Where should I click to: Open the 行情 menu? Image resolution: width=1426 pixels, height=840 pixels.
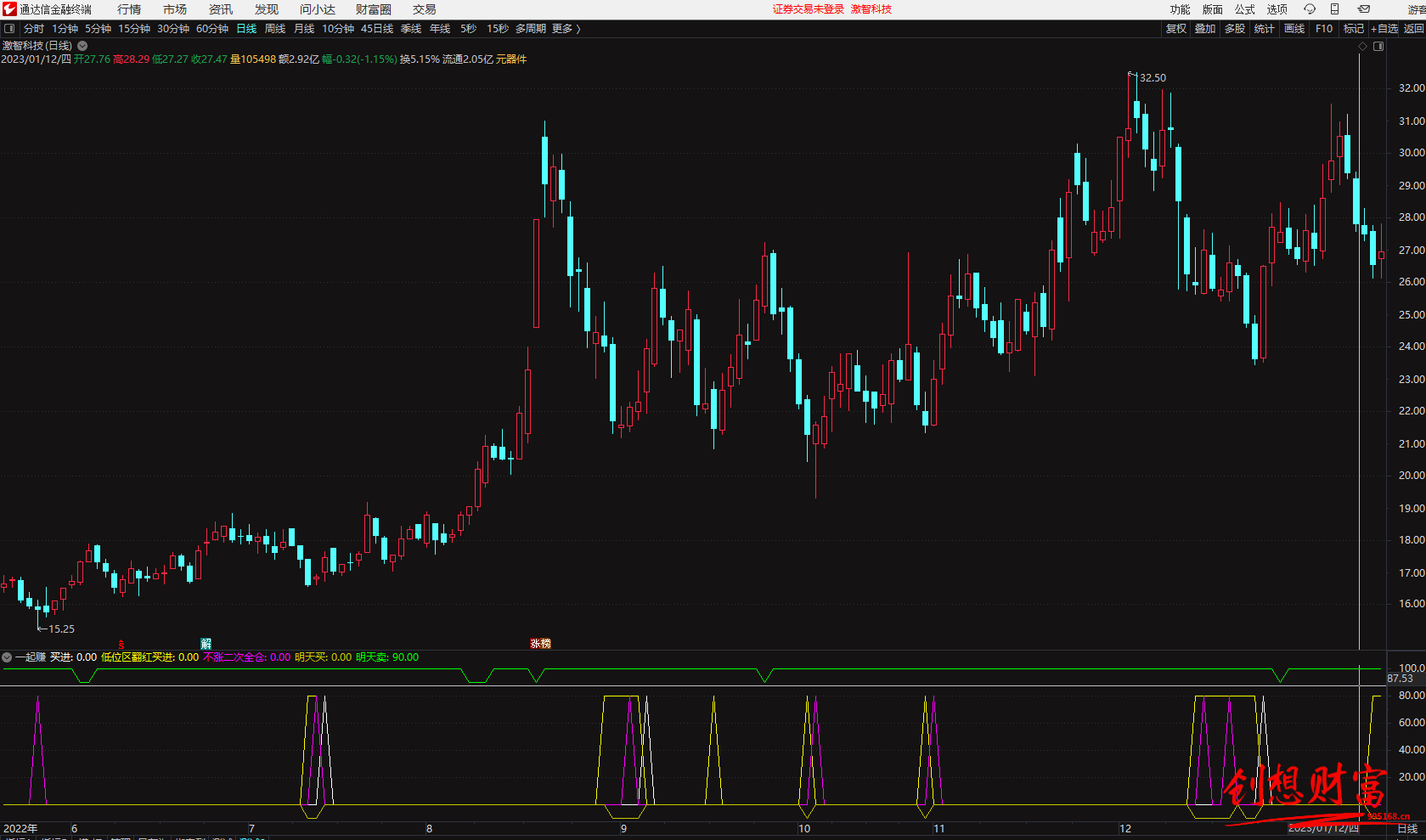coord(129,9)
